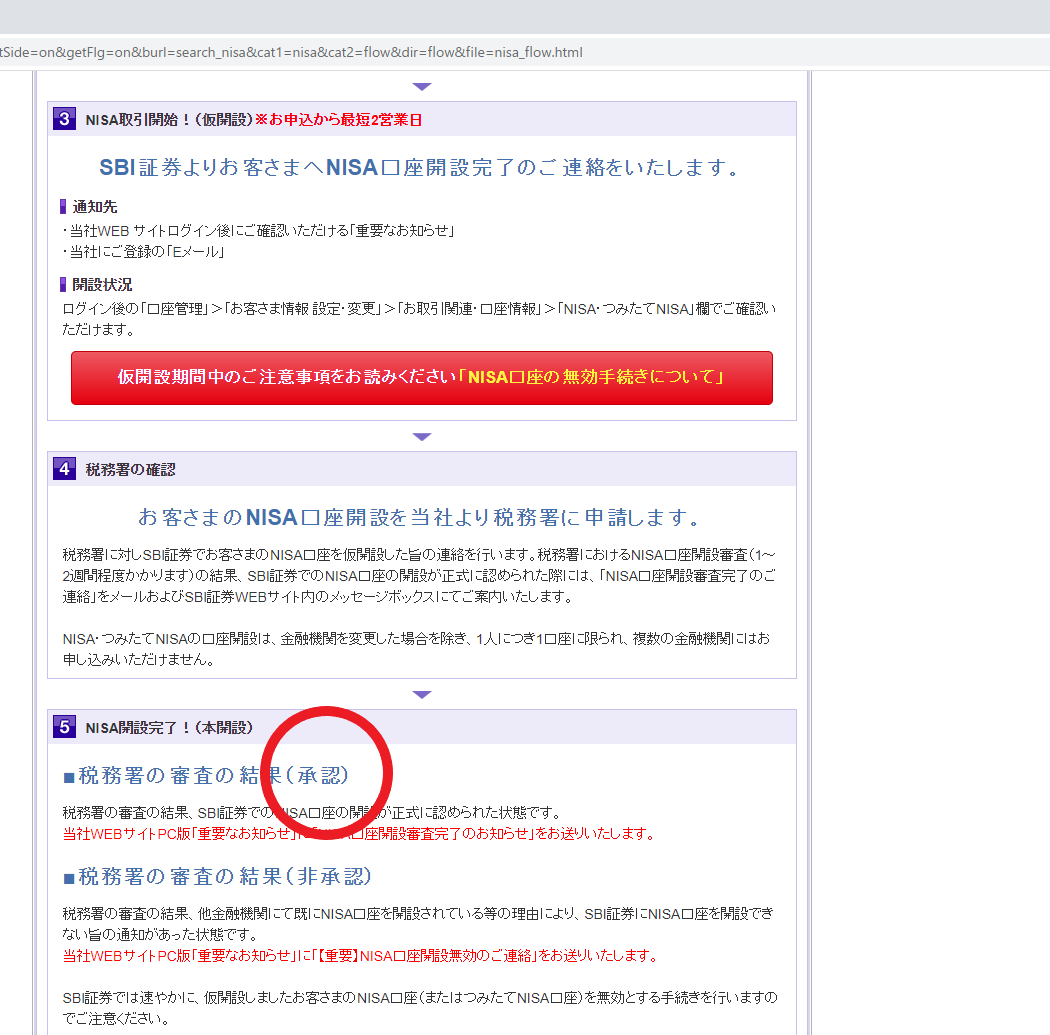Image resolution: width=1050 pixels, height=1035 pixels.
Task: Click the red line about 「【重要】NISA口座開設無効のご連絡」
Action: [x=360, y=955]
